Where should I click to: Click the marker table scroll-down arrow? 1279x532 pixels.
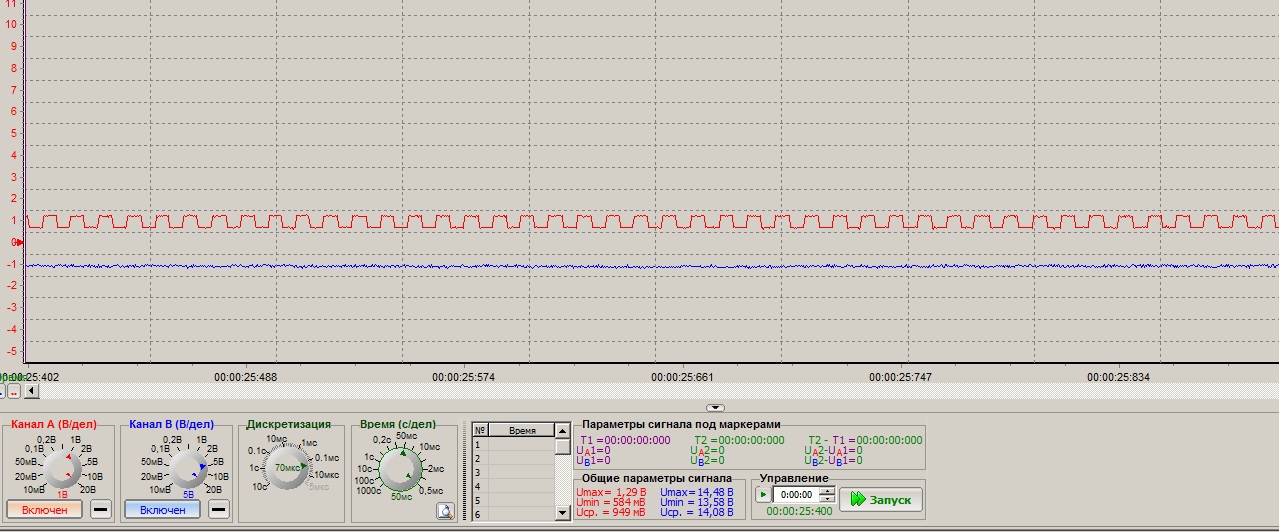pyautogui.click(x=562, y=513)
